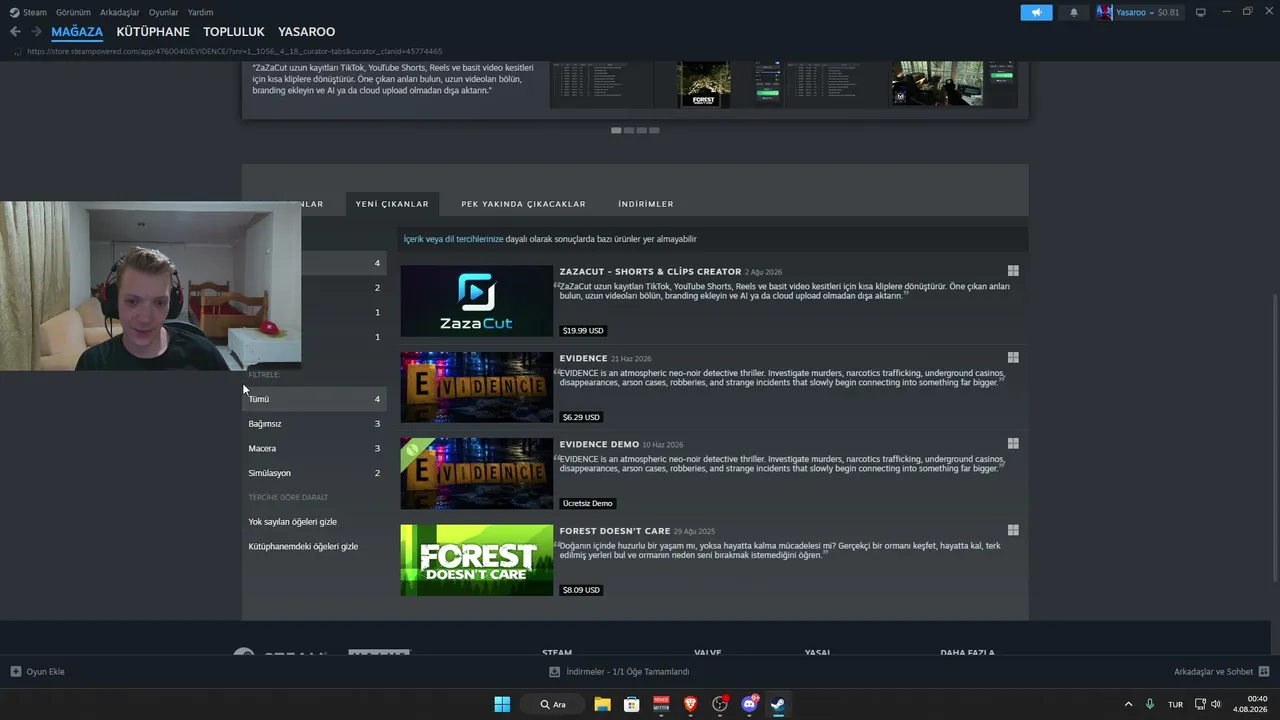The width and height of the screenshot is (1280, 720).
Task: Click the Forest Doesn't Care capsule thumbnail
Action: (x=477, y=560)
